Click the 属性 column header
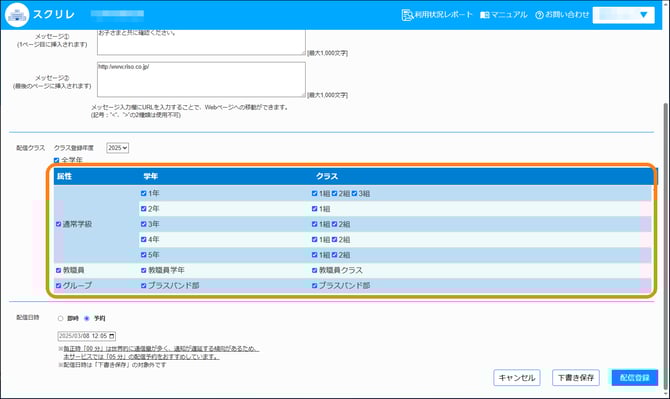This screenshot has height=399, width=670. [65, 176]
